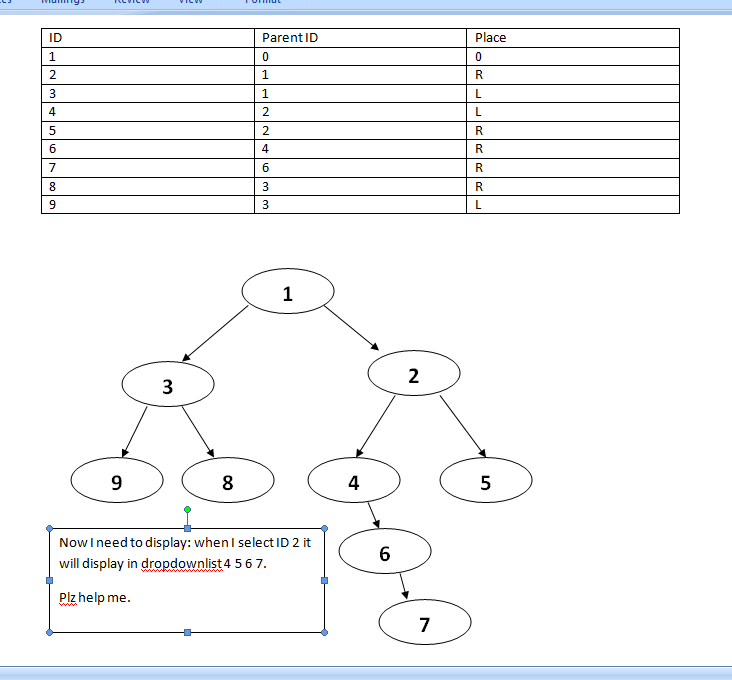Select the arrow from node 3 to node 8
Image resolution: width=732 pixels, height=680 pixels.
click(198, 432)
